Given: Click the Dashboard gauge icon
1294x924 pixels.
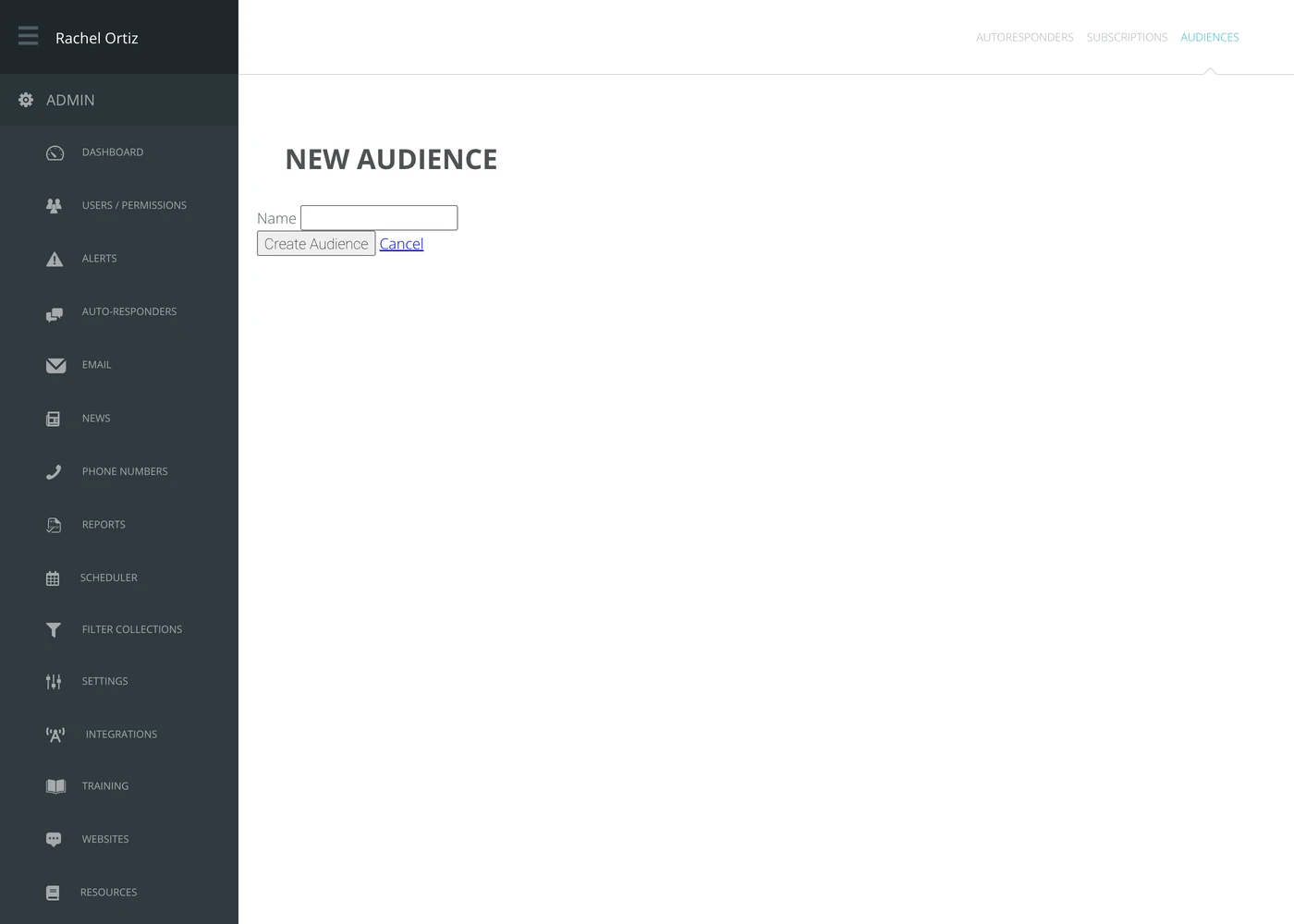Looking at the screenshot, I should [55, 152].
